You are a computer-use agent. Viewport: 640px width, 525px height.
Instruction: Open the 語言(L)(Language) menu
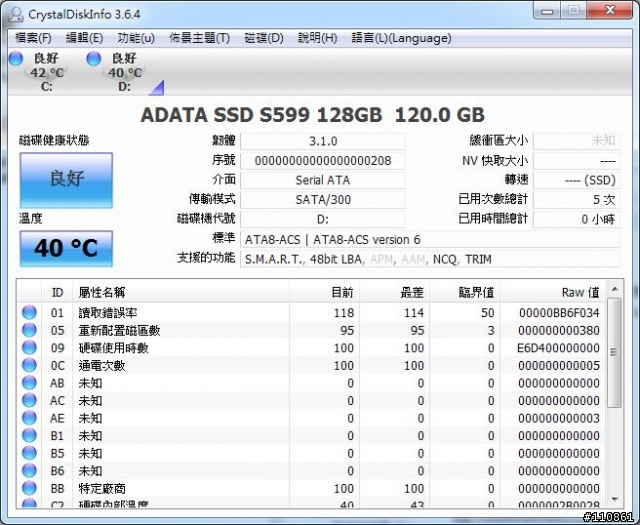click(x=401, y=38)
